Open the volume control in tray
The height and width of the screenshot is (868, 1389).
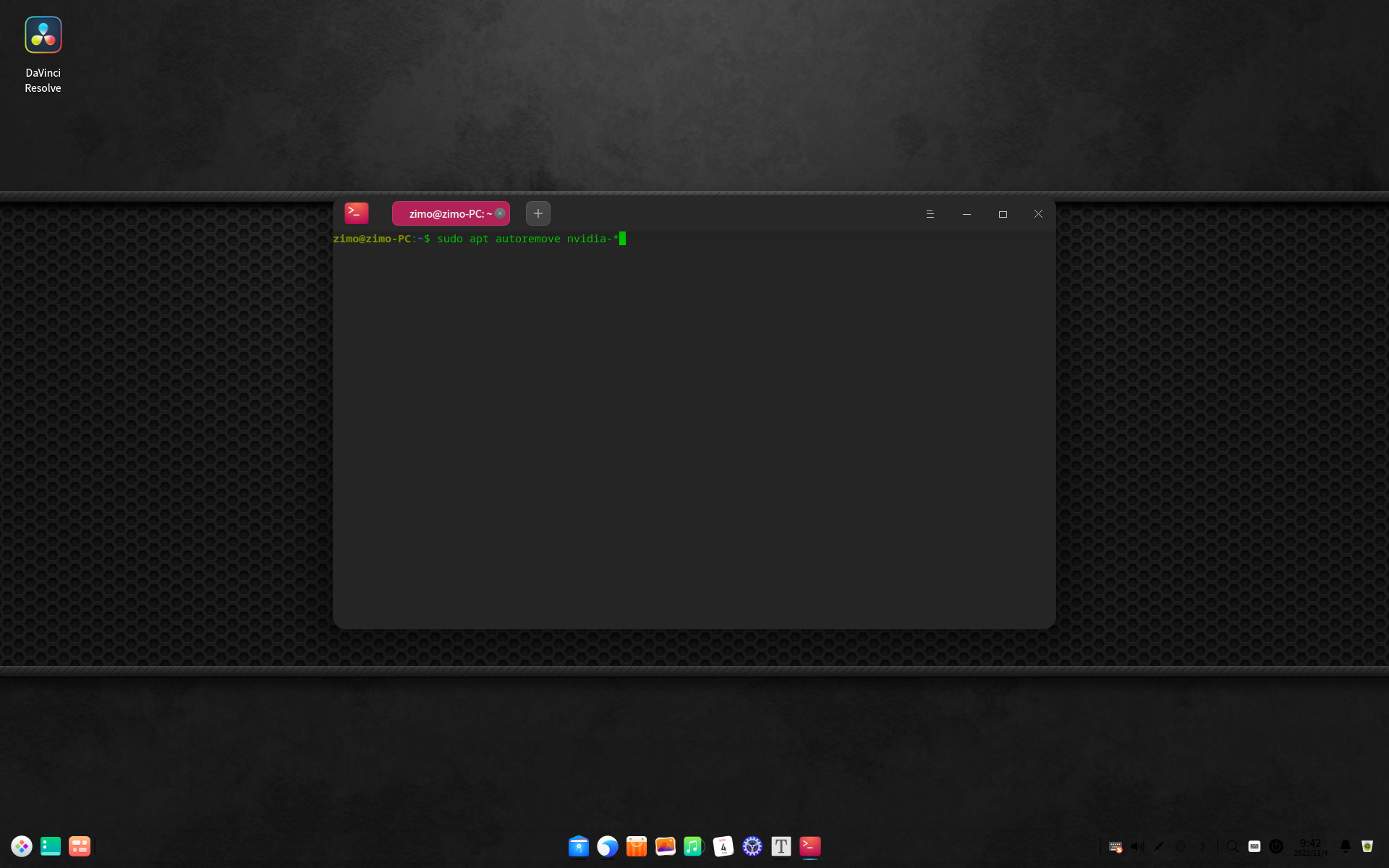coord(1137,846)
